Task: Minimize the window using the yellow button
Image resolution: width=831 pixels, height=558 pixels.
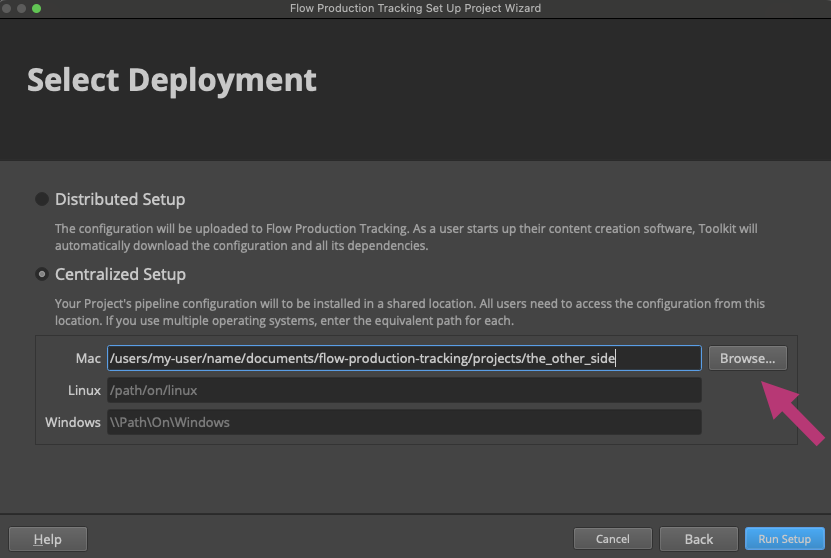Action: pos(22,8)
